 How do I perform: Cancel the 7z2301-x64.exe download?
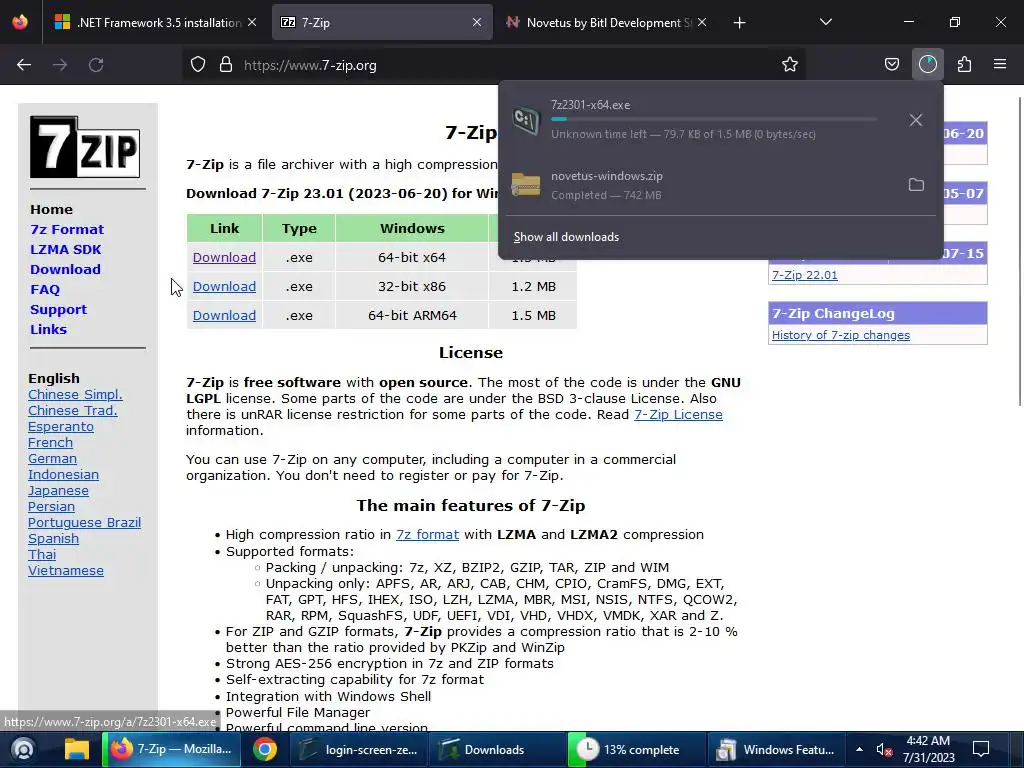(916, 120)
